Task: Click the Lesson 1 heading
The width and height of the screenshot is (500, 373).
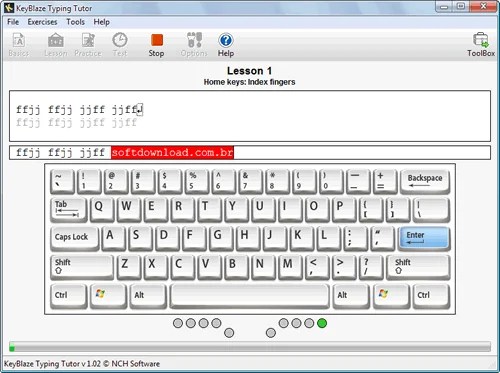Action: [x=249, y=71]
